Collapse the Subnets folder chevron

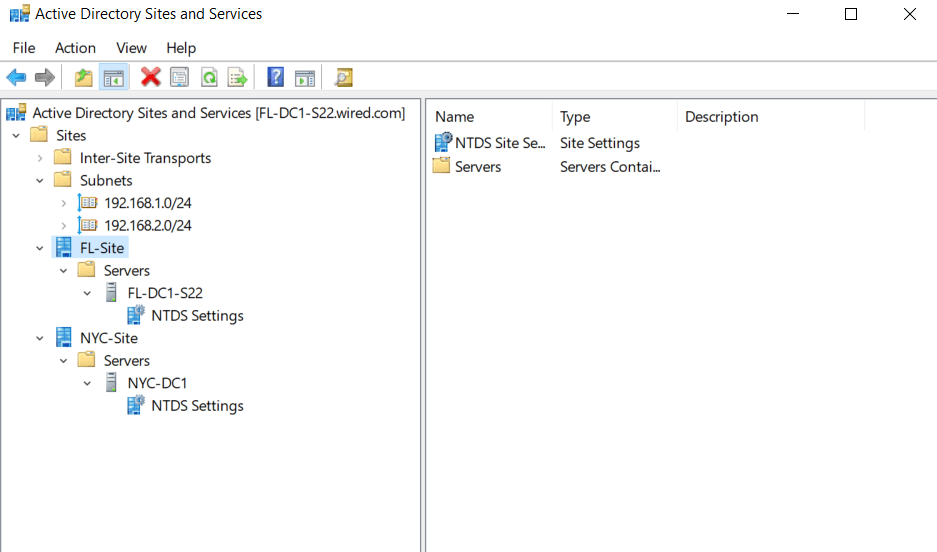pos(39,180)
